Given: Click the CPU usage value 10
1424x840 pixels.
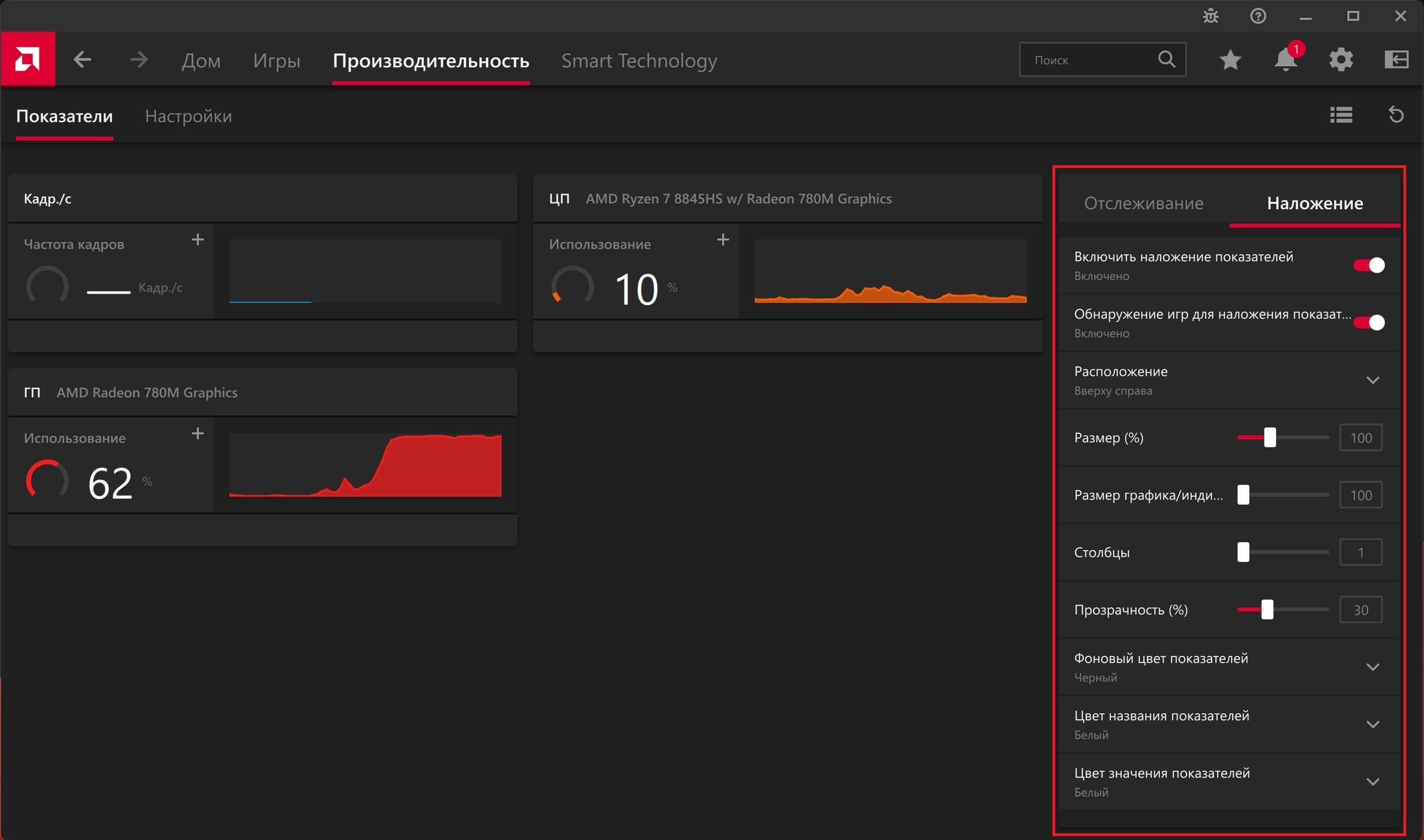Looking at the screenshot, I should pyautogui.click(x=636, y=289).
